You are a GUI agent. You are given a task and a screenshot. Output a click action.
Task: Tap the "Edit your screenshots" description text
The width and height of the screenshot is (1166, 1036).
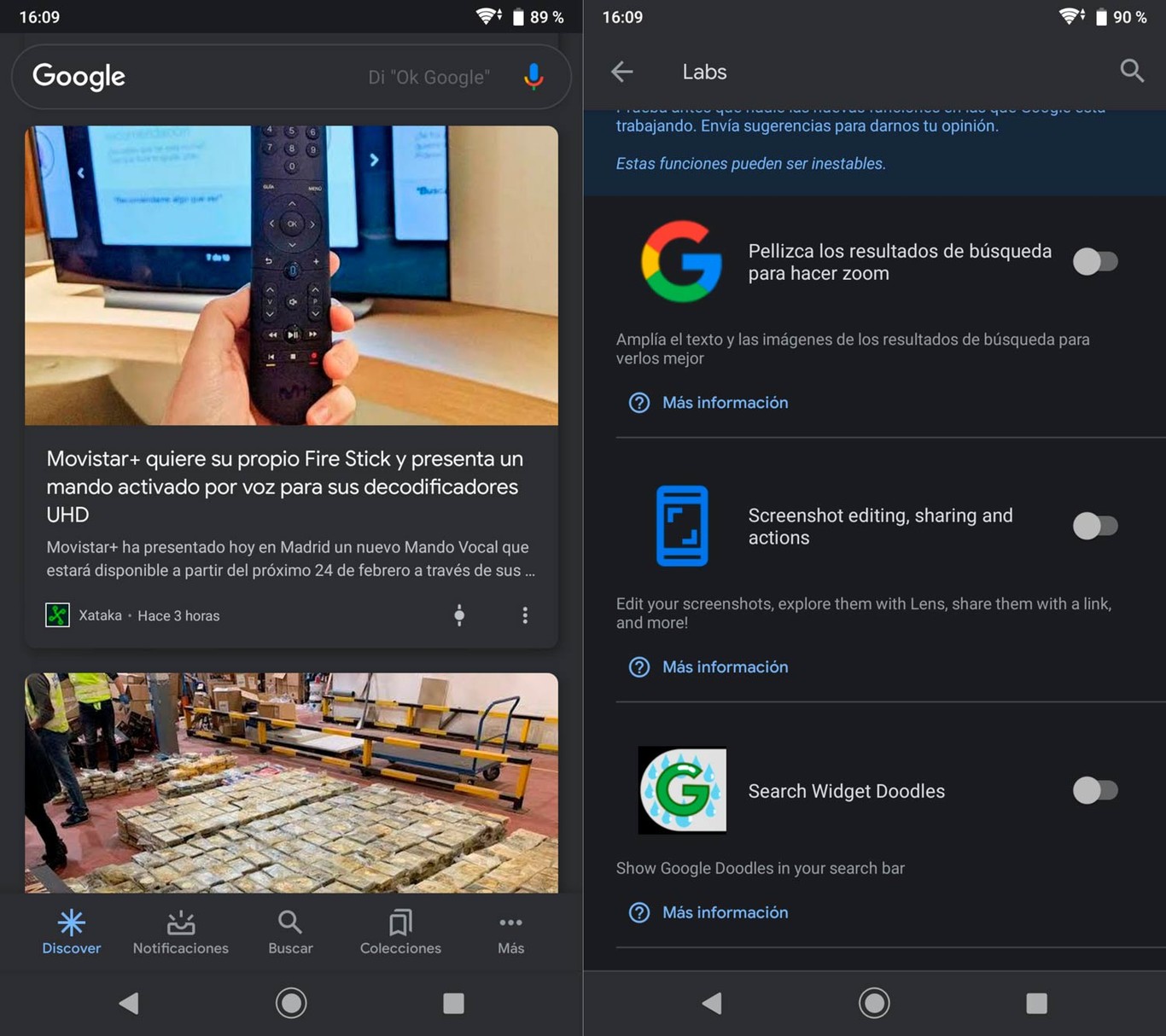pyautogui.click(x=864, y=613)
